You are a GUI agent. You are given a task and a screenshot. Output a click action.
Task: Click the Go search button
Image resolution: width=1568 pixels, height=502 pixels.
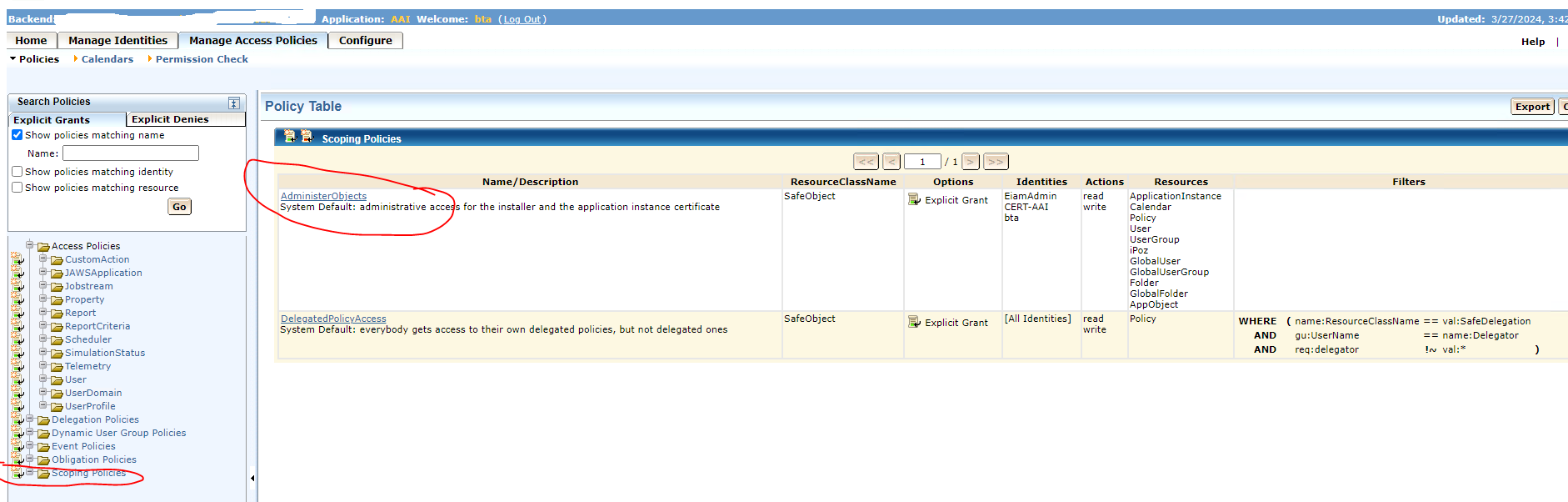click(179, 207)
